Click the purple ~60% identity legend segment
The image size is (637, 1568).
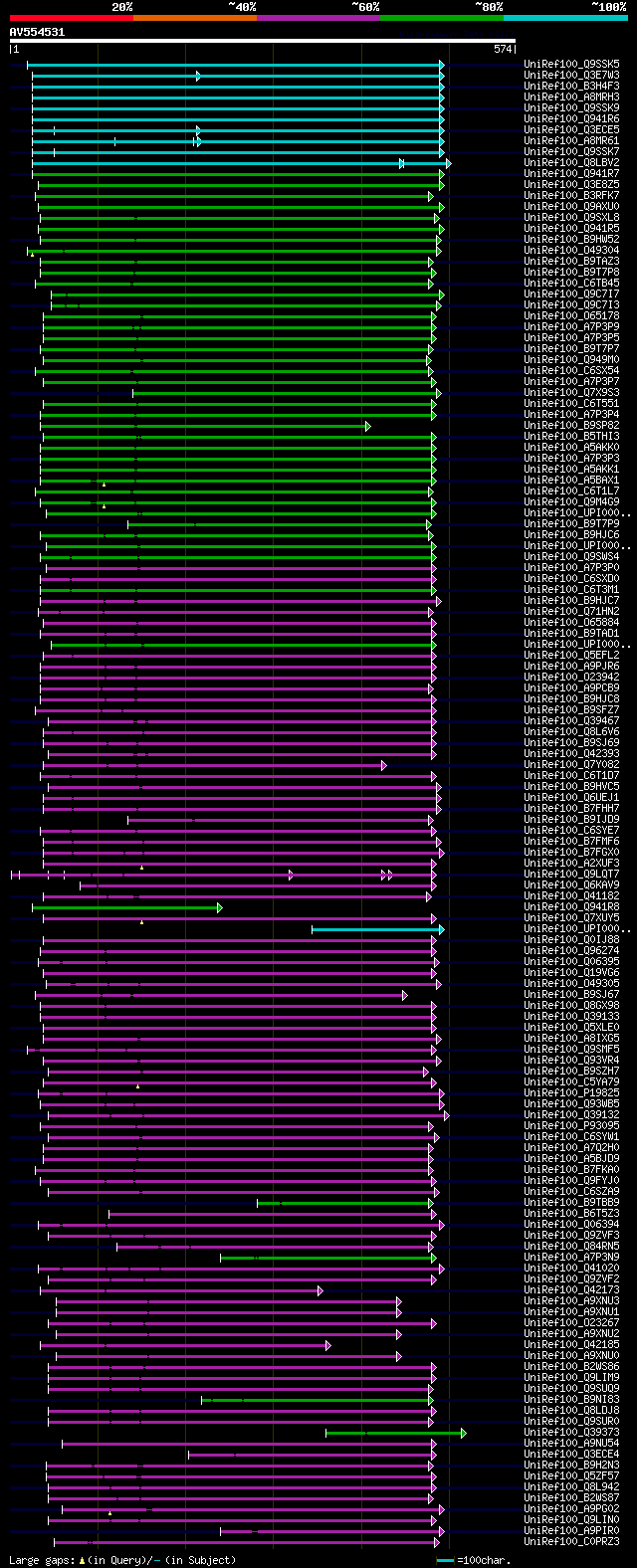[x=318, y=17]
